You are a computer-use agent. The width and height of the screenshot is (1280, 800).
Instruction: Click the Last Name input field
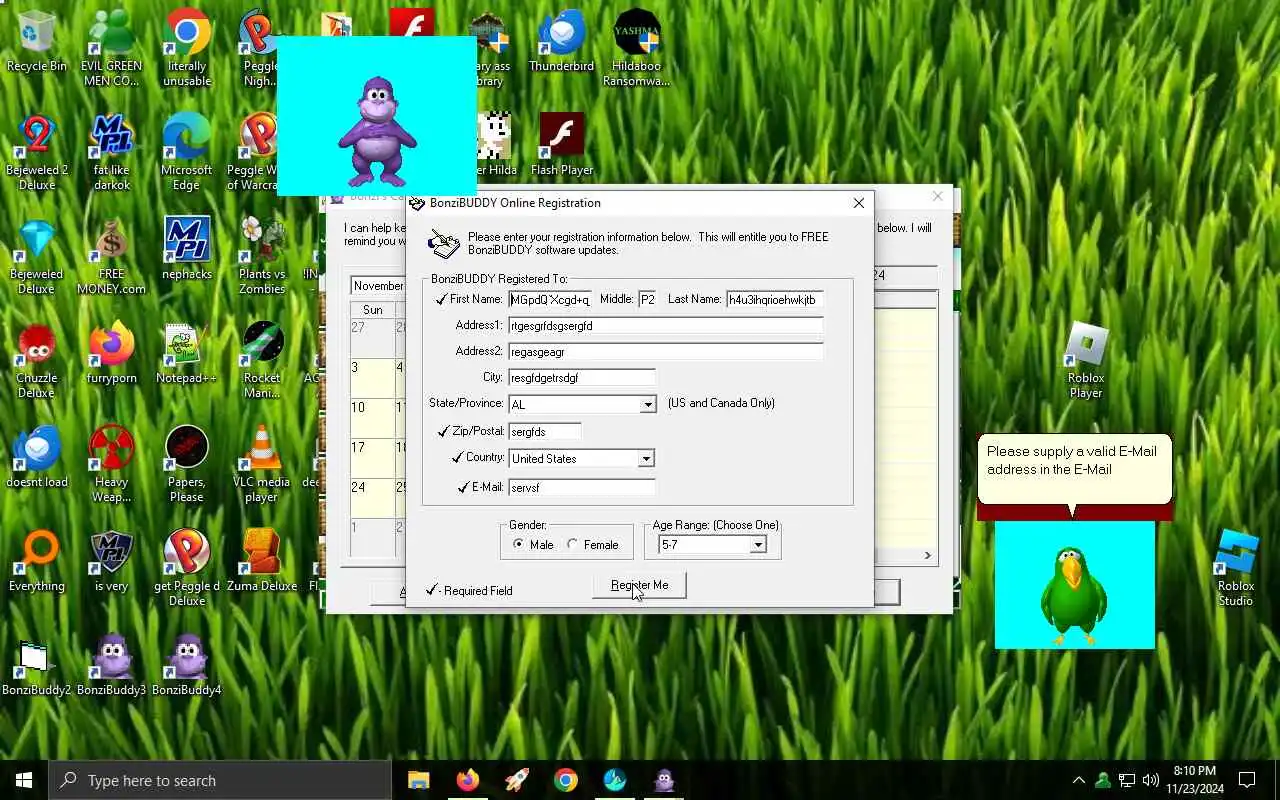tap(775, 299)
